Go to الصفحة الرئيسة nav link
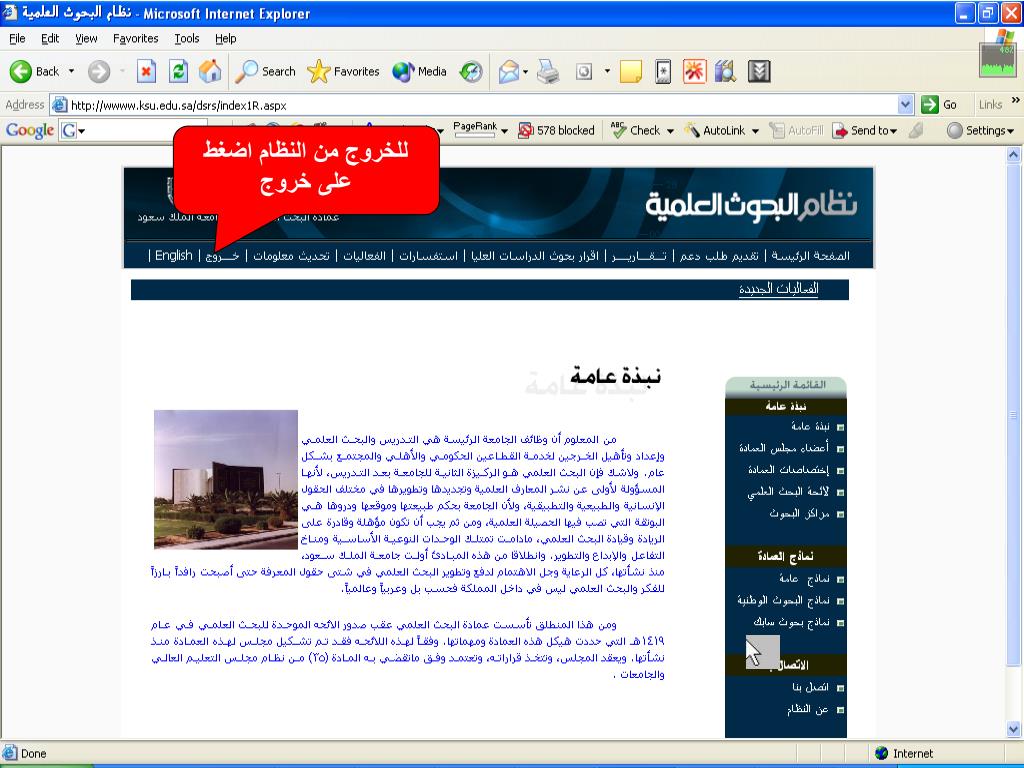This screenshot has width=1024, height=768. click(810, 255)
